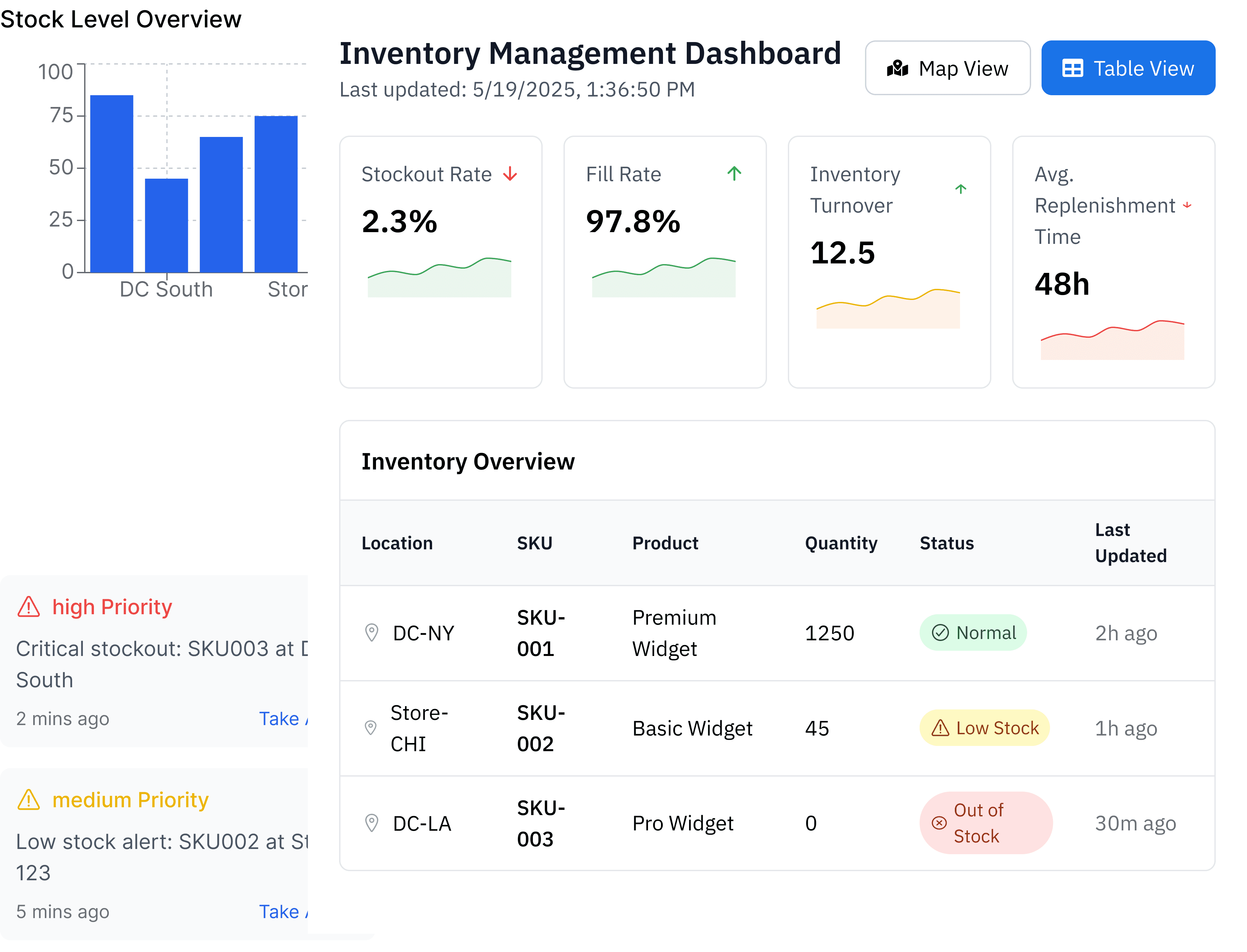1247x952 pixels.
Task: Click the Last updated timestamp text
Action: pos(517,90)
